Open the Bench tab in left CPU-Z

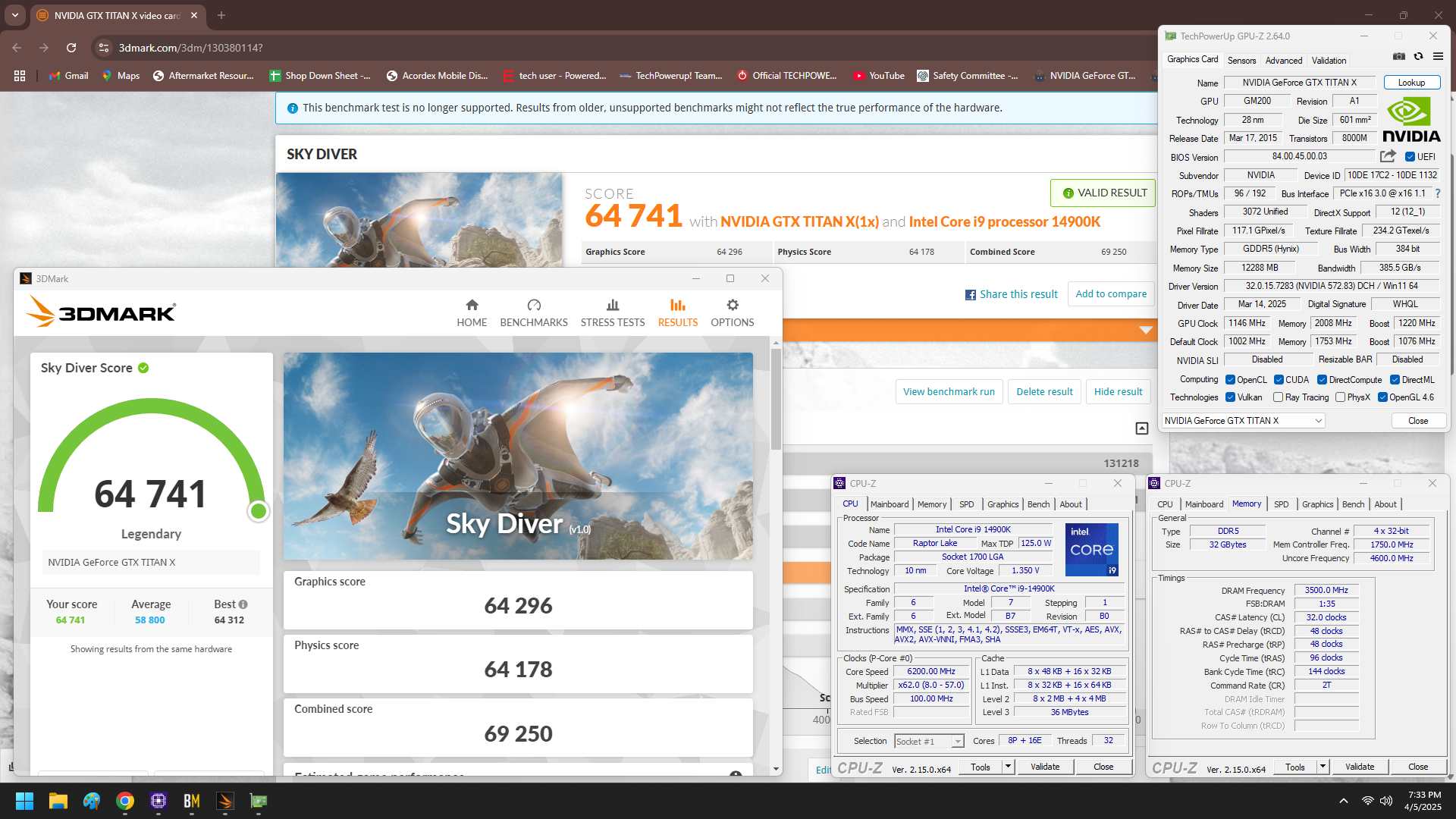(x=1039, y=504)
